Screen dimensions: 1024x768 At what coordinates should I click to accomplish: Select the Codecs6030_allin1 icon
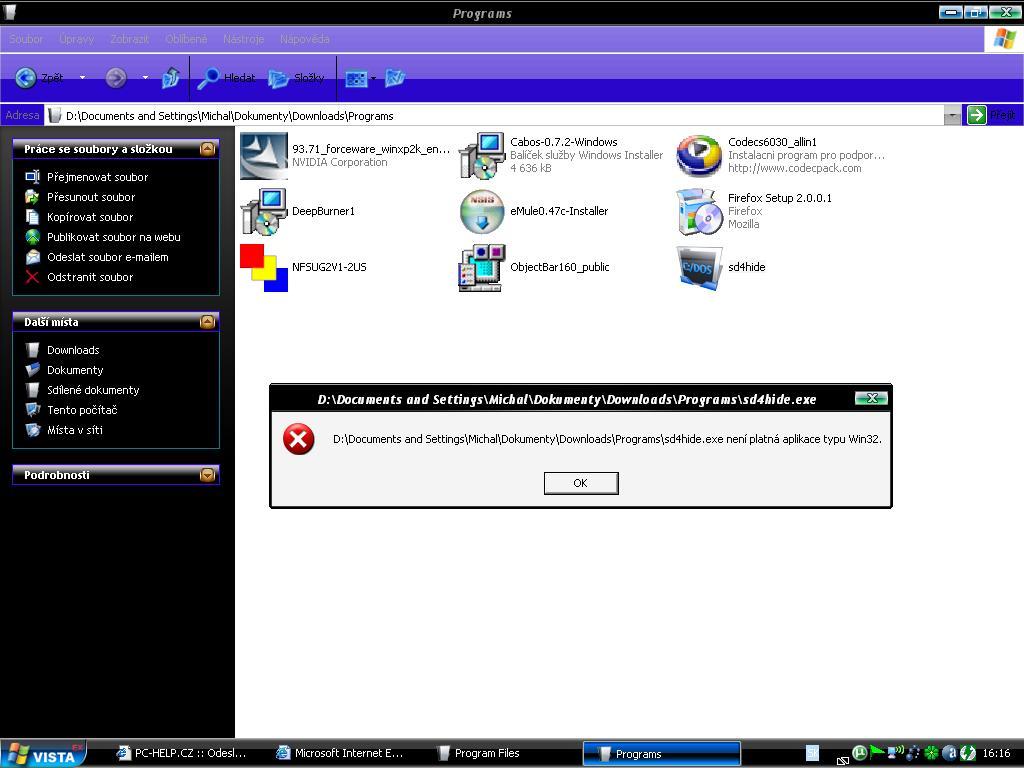point(699,156)
